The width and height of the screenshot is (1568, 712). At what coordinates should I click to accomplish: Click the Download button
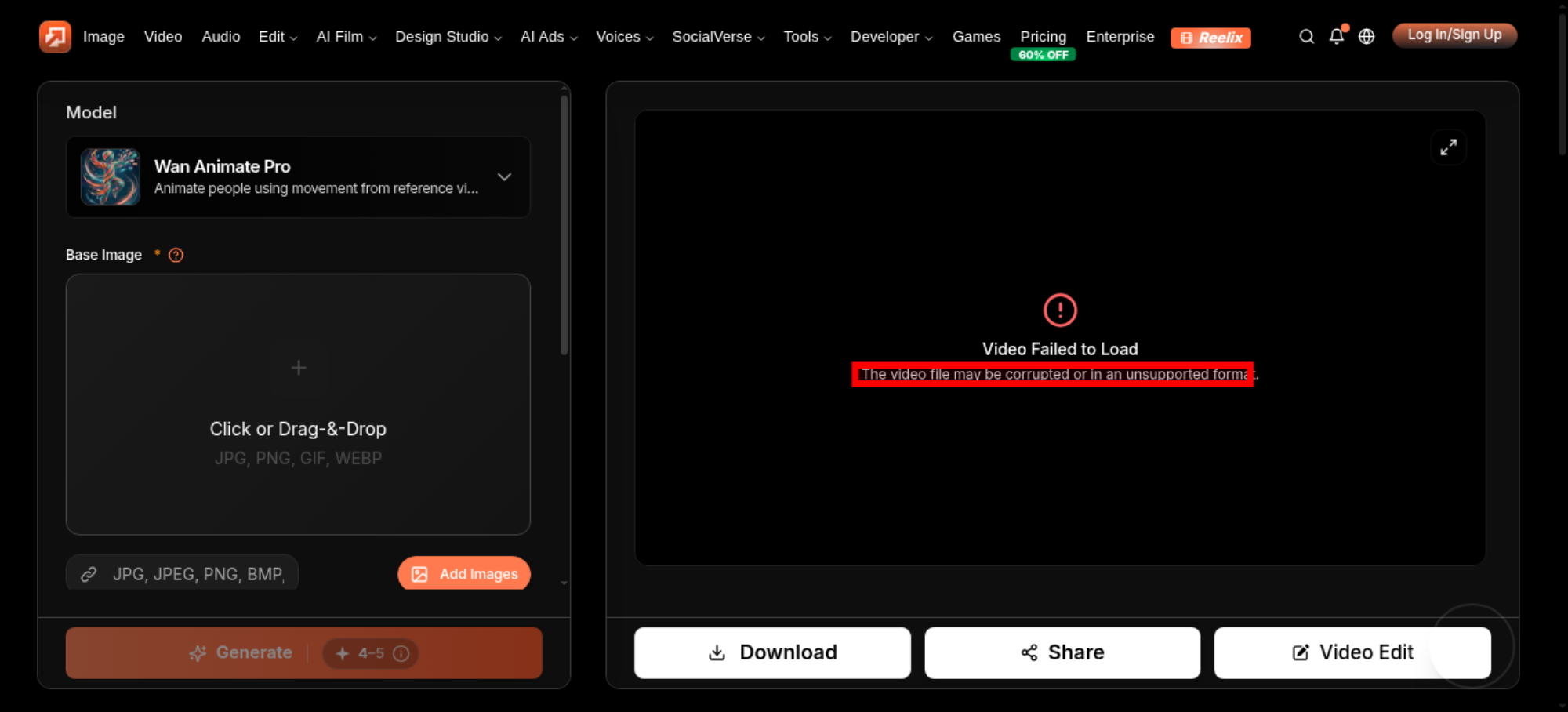point(772,652)
